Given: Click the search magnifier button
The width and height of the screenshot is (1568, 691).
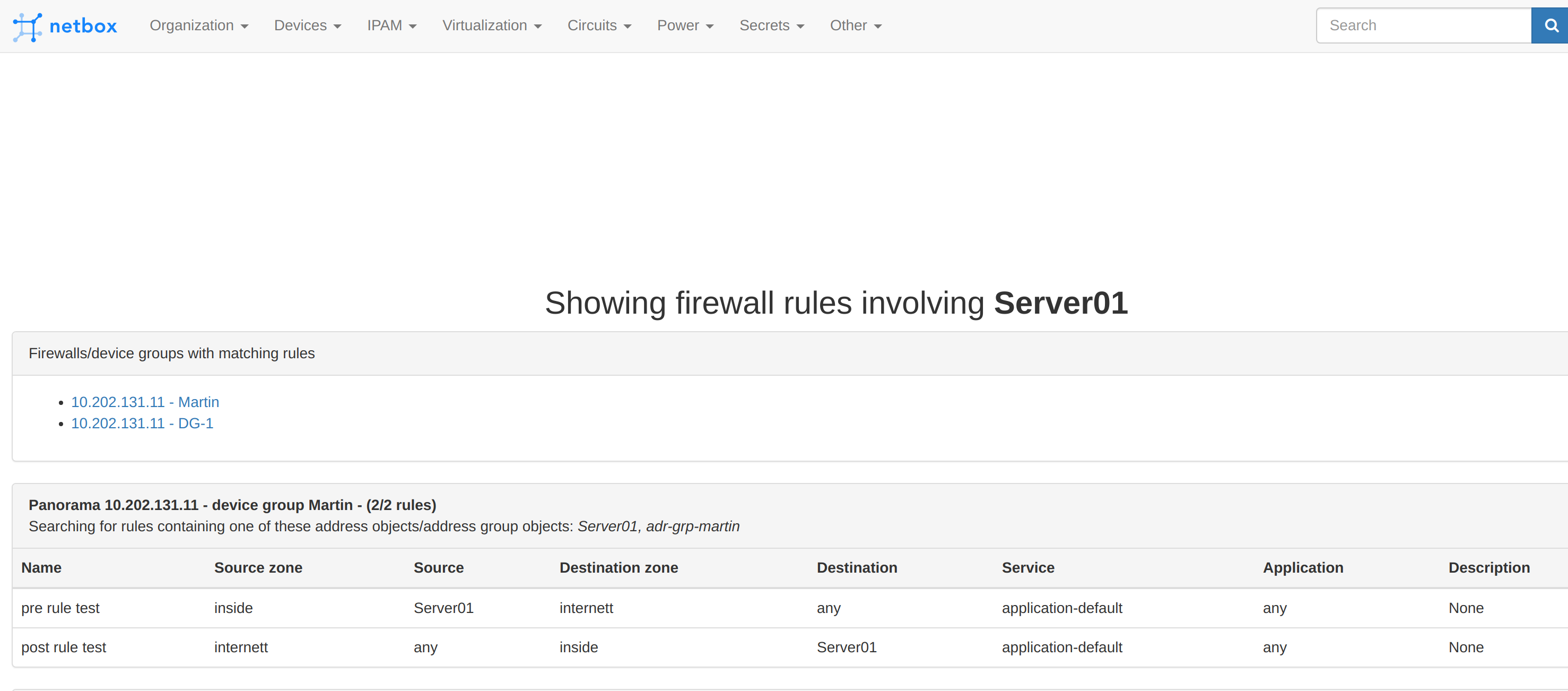Looking at the screenshot, I should click(1550, 25).
